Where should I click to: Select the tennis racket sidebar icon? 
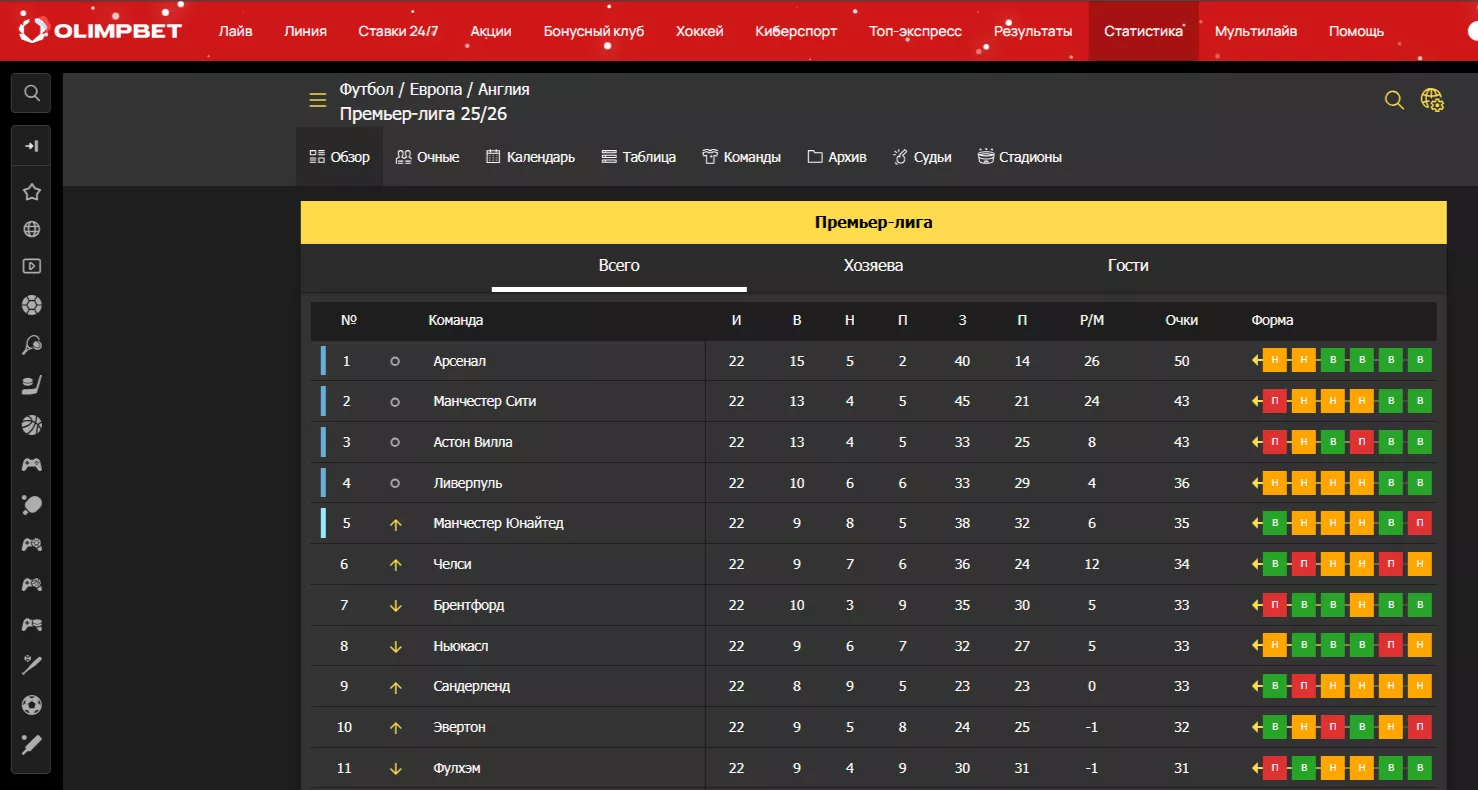tap(32, 345)
